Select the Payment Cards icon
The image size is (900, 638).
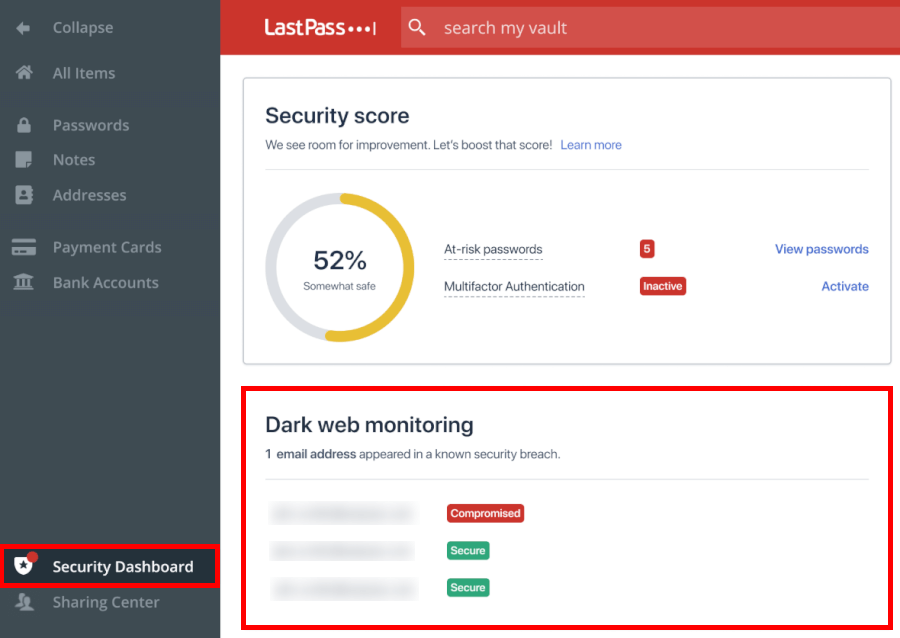tap(22, 246)
